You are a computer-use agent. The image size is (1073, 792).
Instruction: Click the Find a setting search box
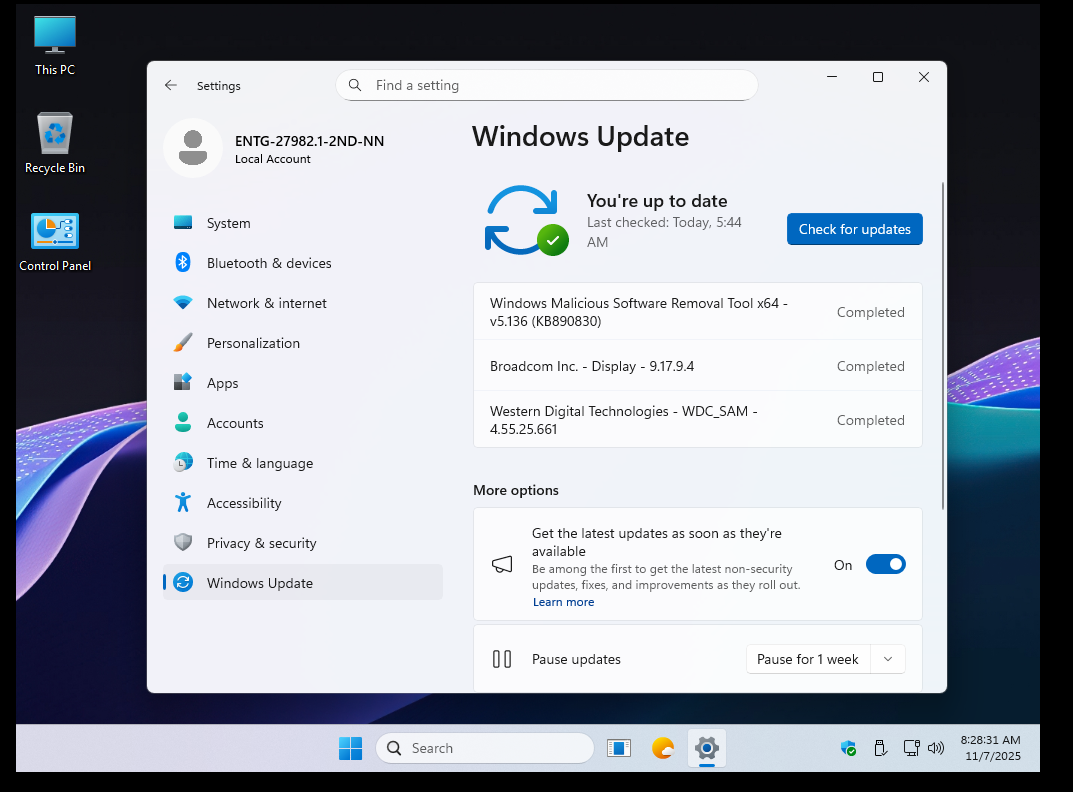(547, 85)
